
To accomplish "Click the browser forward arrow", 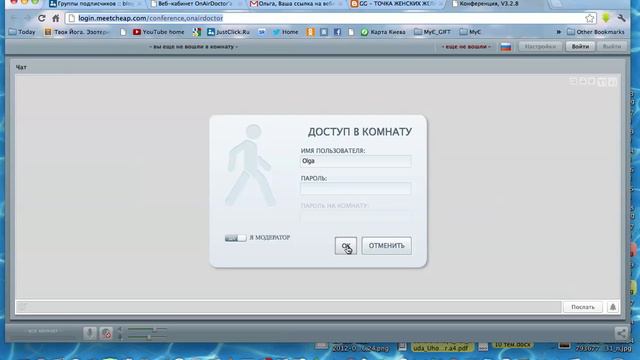I will pyautogui.click(x=28, y=18).
